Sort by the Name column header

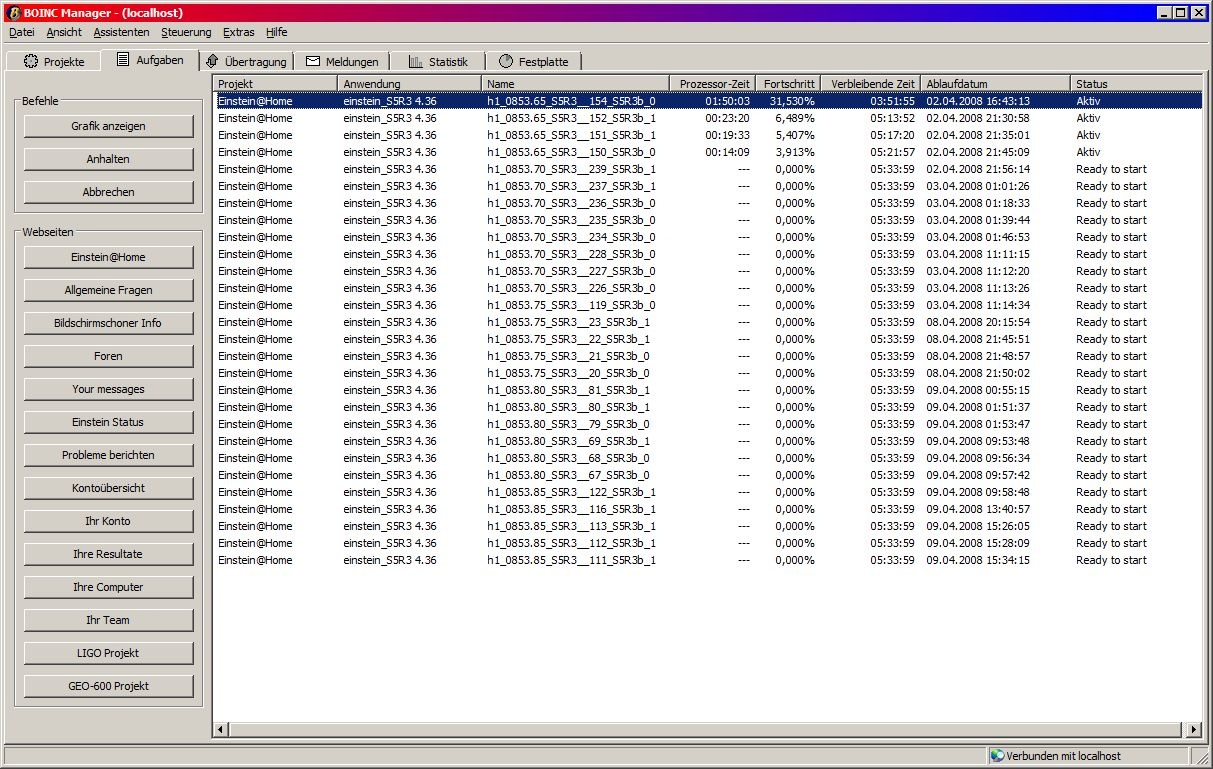coord(576,84)
